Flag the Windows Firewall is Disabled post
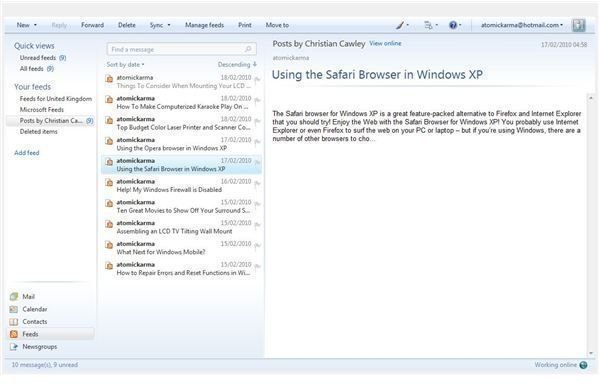This screenshot has height=385, width=600. 257,183
